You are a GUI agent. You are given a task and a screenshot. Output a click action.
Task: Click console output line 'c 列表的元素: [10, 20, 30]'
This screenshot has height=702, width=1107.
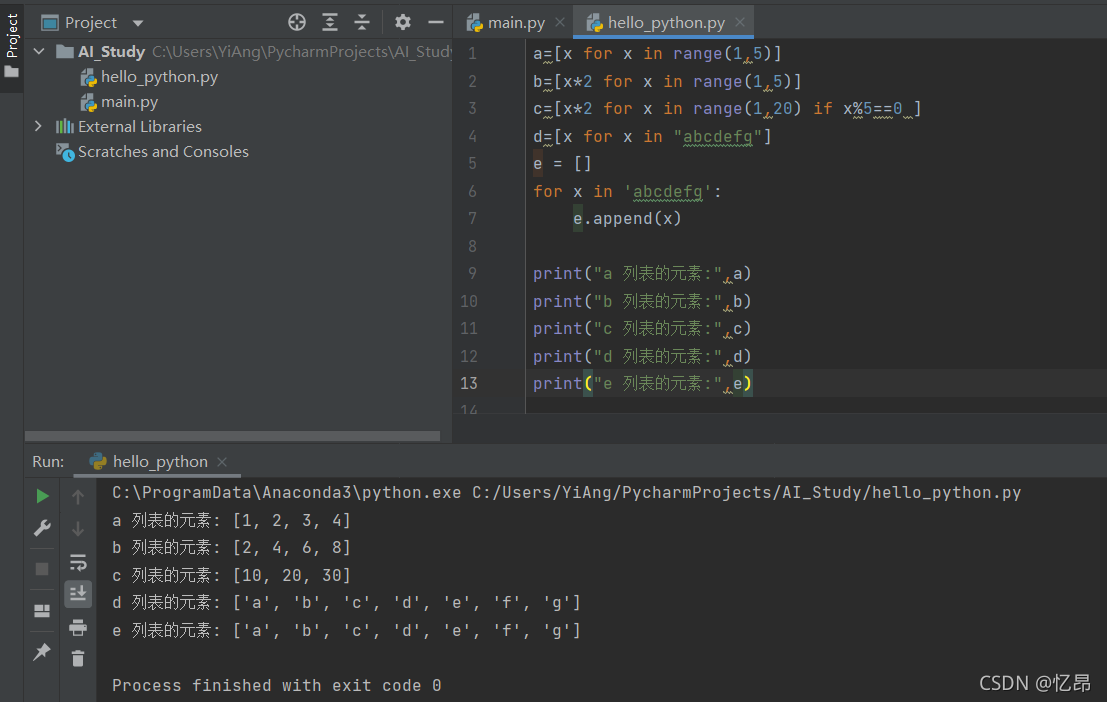click(x=232, y=576)
